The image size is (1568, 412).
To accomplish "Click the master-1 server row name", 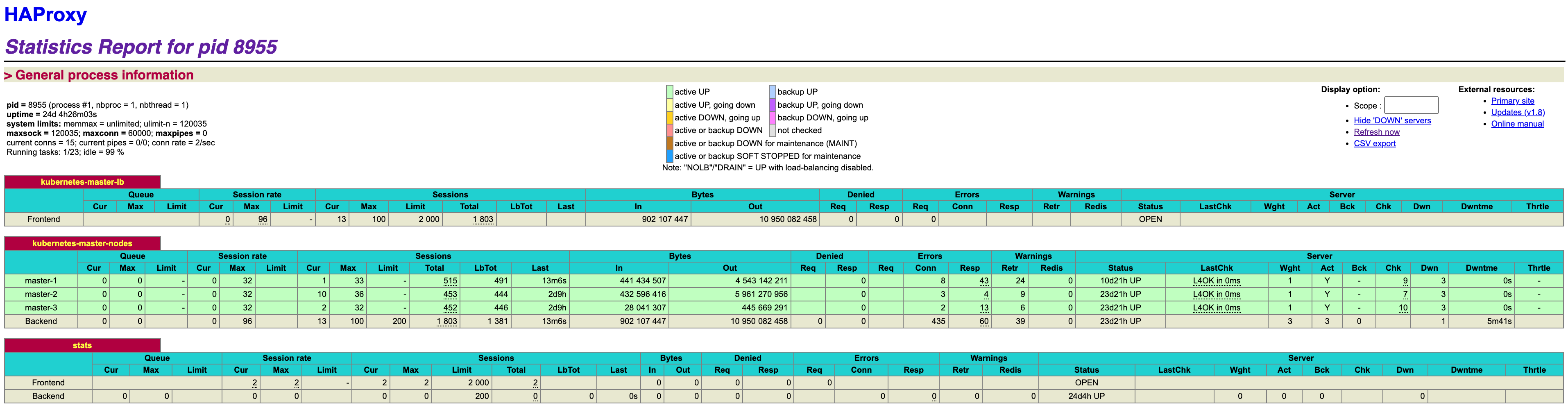I will (x=41, y=281).
